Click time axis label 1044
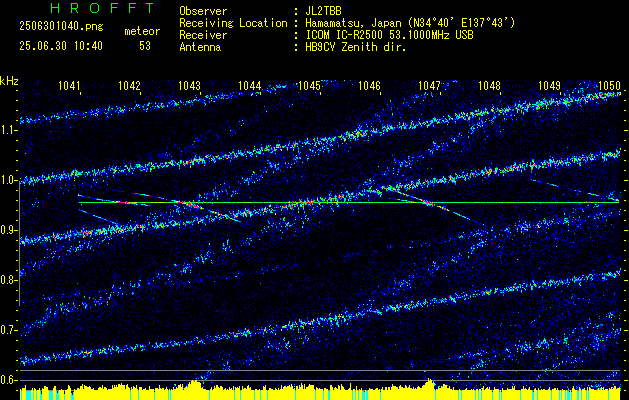This screenshot has width=629, height=400. [250, 86]
